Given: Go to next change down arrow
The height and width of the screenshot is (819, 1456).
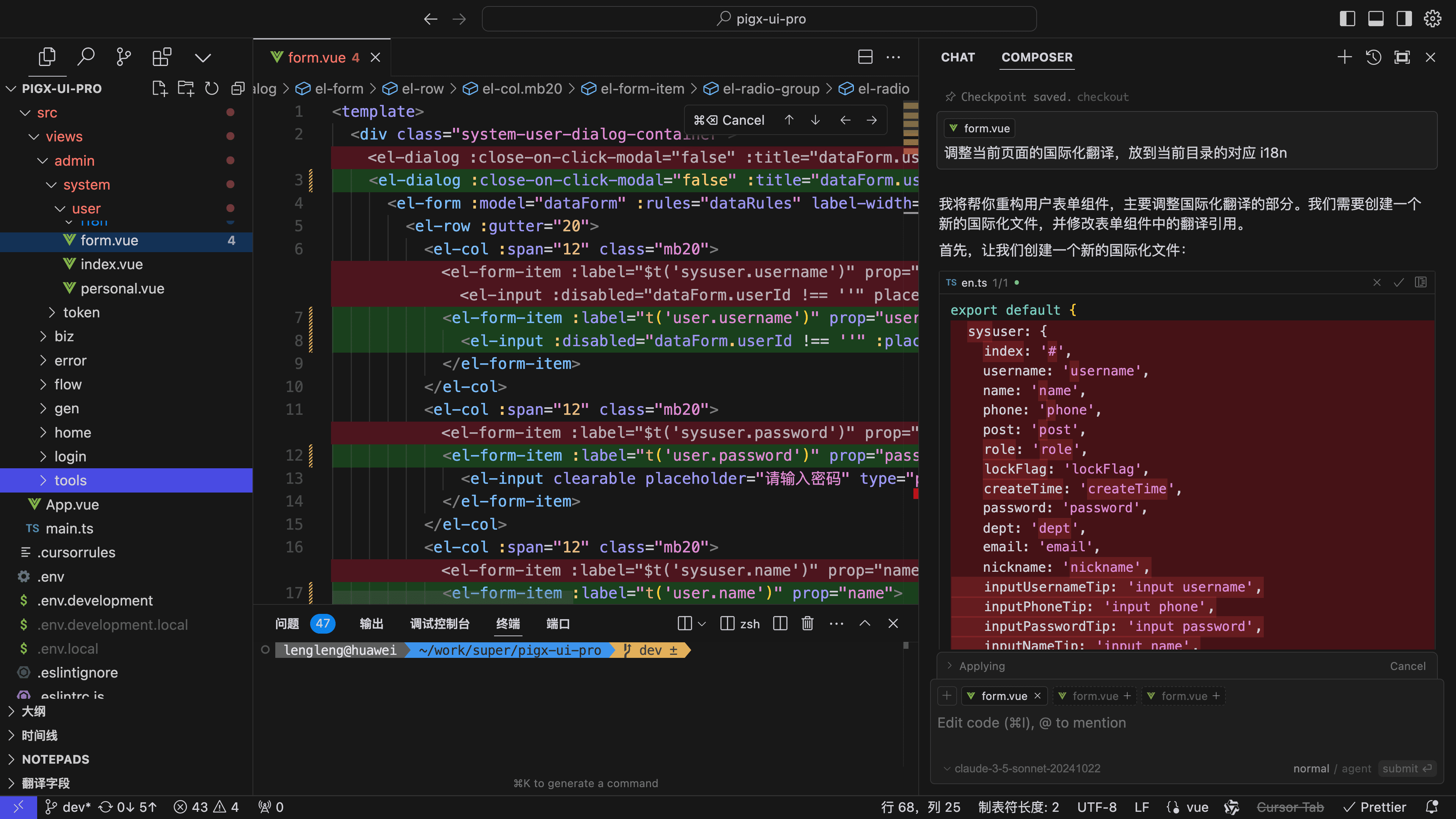Looking at the screenshot, I should tap(815, 120).
